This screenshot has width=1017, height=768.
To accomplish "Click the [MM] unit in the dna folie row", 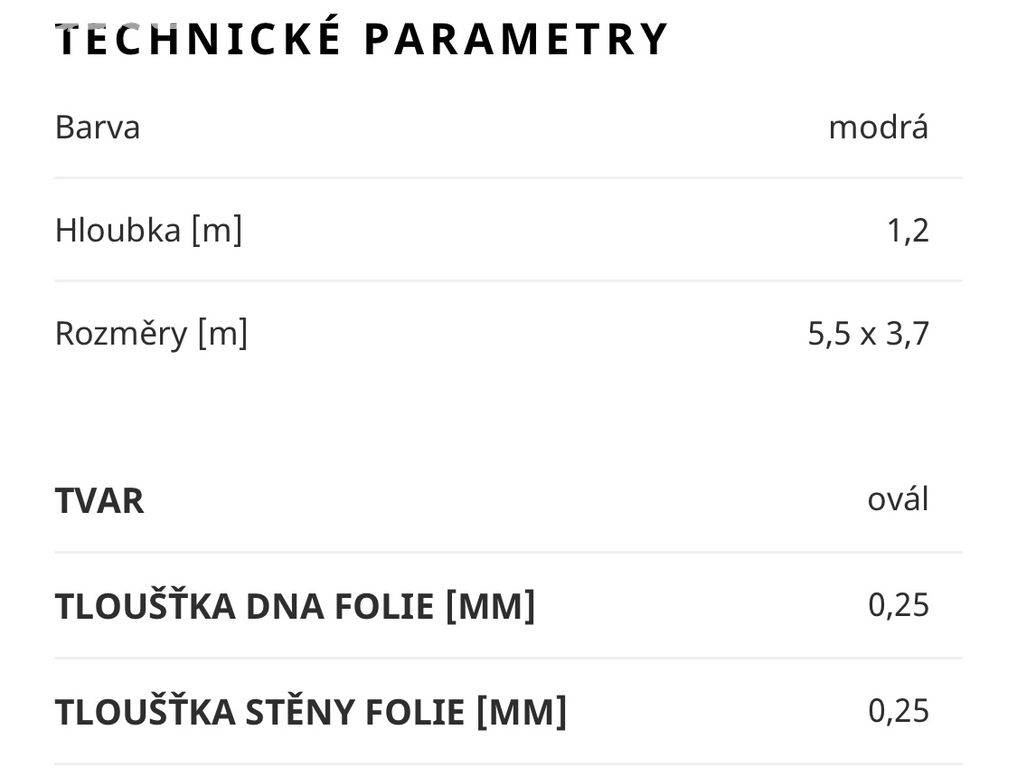I will (x=490, y=606).
